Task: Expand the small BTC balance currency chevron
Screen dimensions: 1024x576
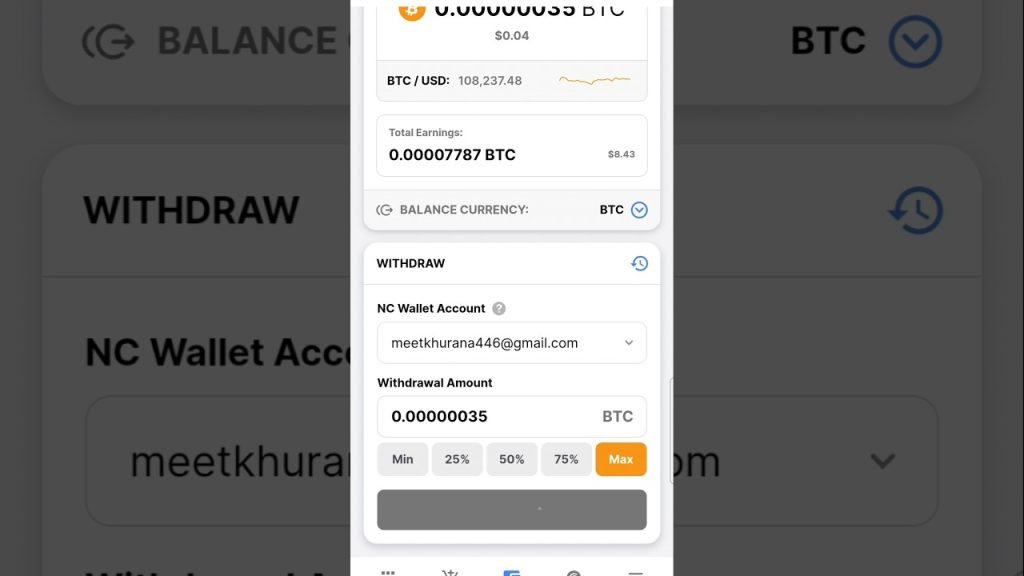Action: (639, 210)
